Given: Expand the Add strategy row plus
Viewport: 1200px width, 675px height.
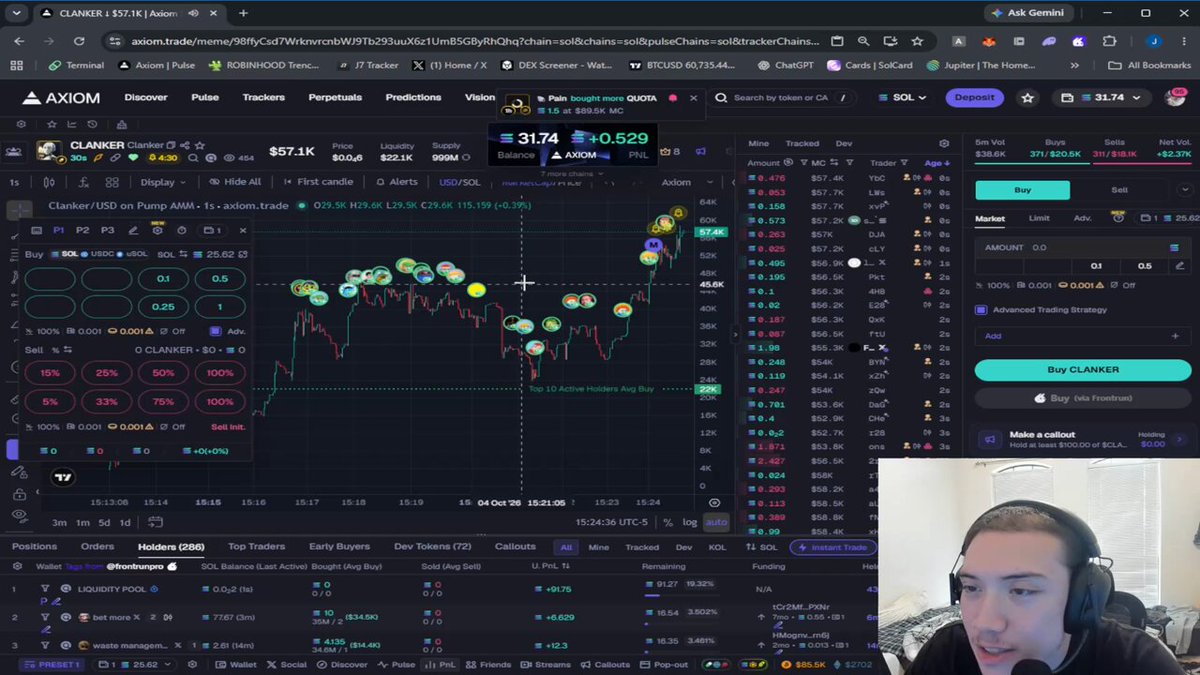Looking at the screenshot, I should coord(1175,336).
